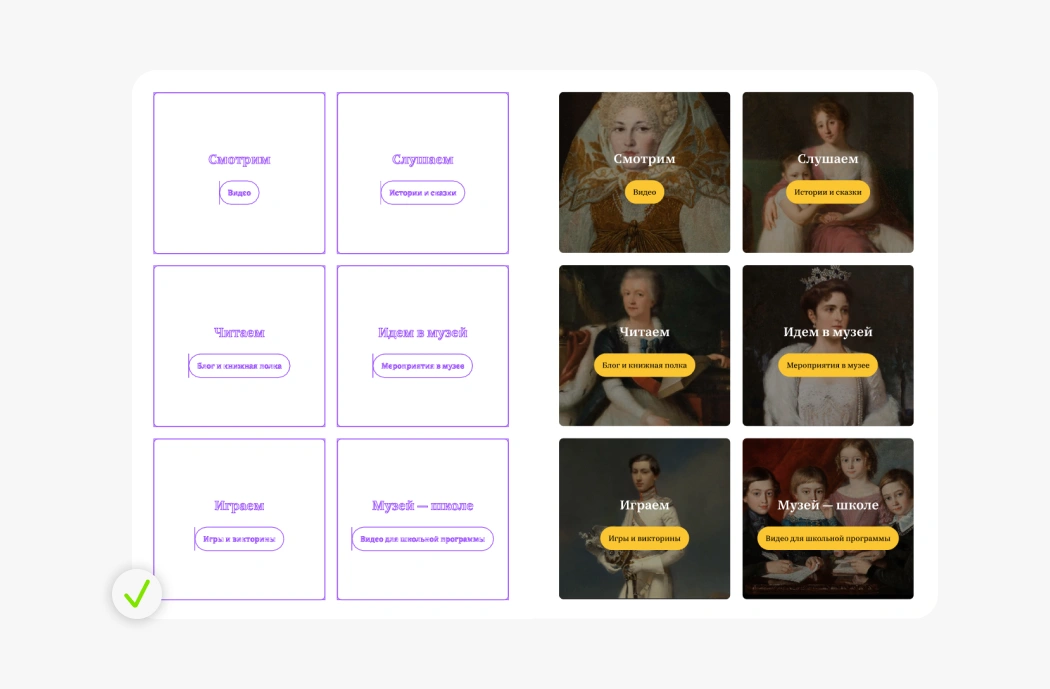The width and height of the screenshot is (1050, 689).
Task: Select the yellow «Блог и книжная полка» button
Action: point(644,365)
